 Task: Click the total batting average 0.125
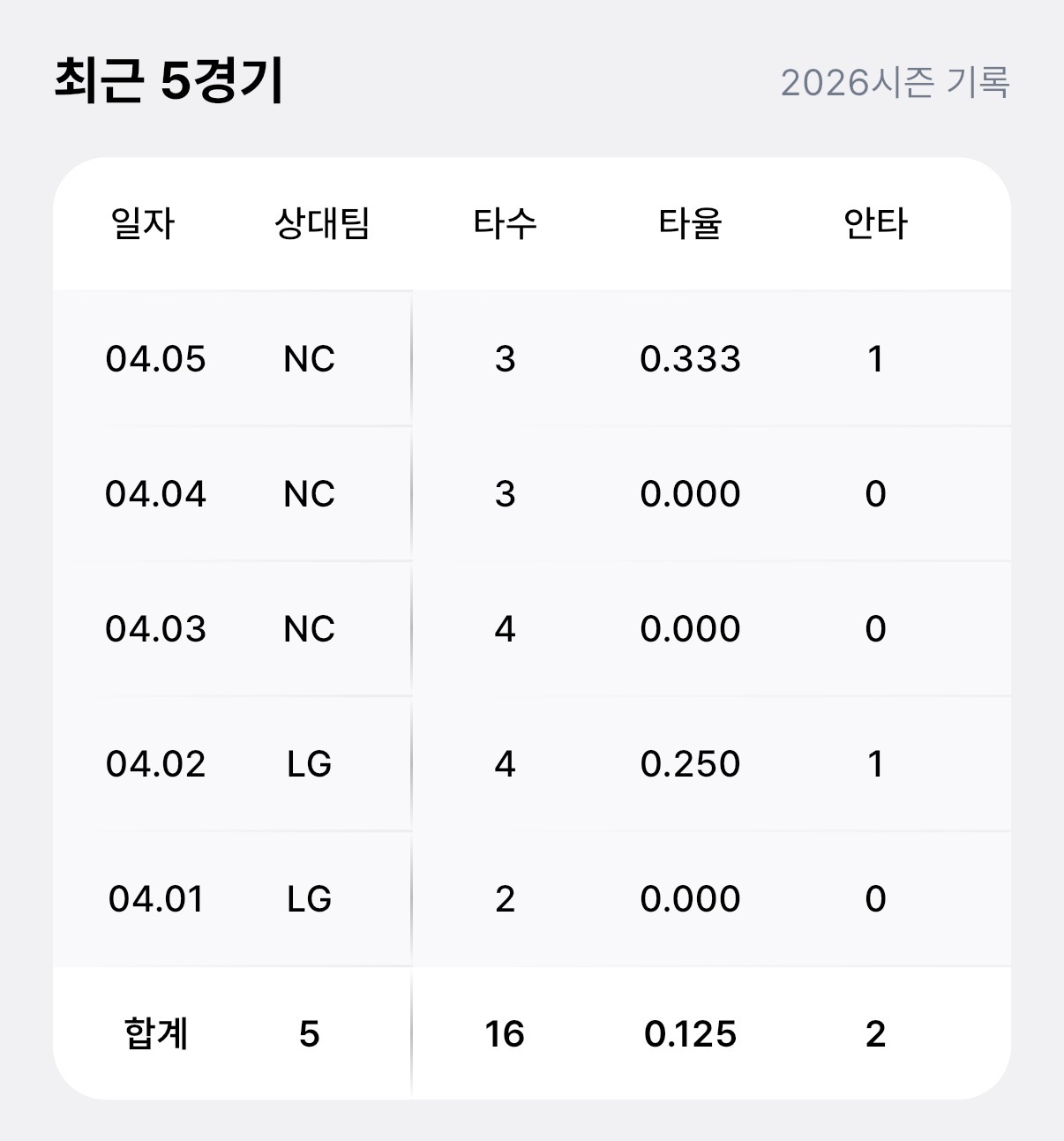[x=690, y=1034]
